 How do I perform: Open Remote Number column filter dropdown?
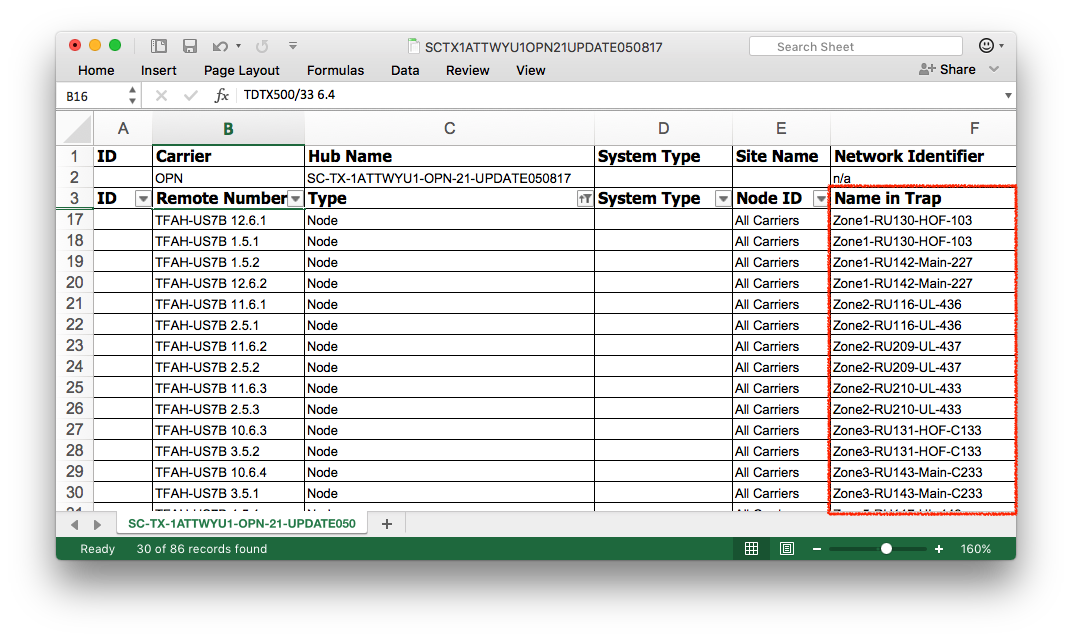295,199
